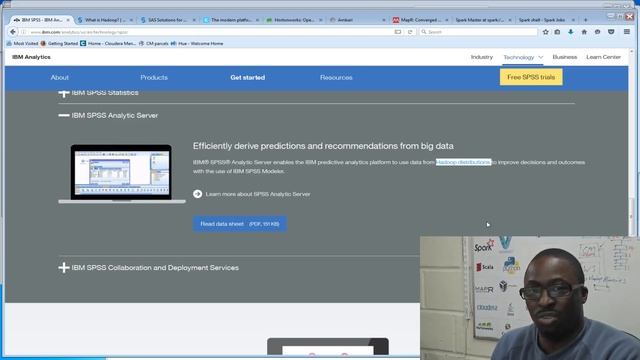
Task: Open the downloads arrow icon
Action: click(571, 32)
